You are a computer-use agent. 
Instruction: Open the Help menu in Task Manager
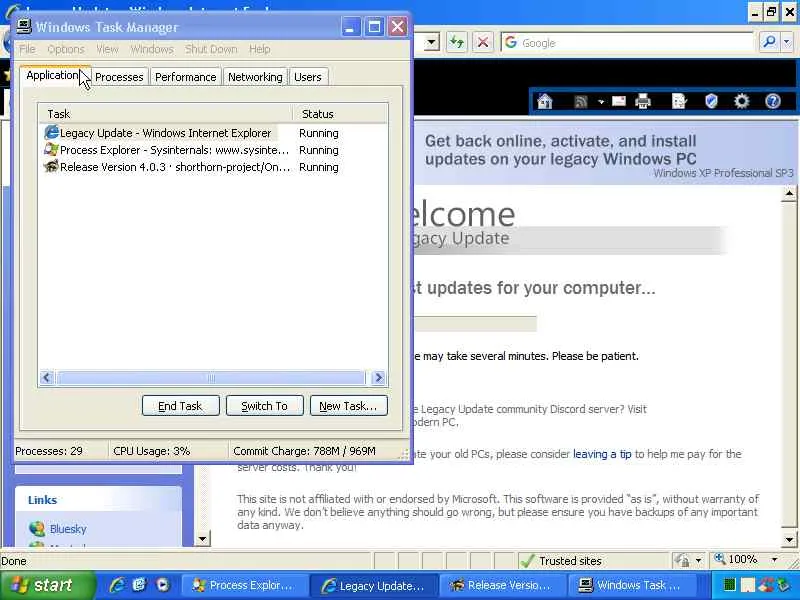tap(260, 49)
